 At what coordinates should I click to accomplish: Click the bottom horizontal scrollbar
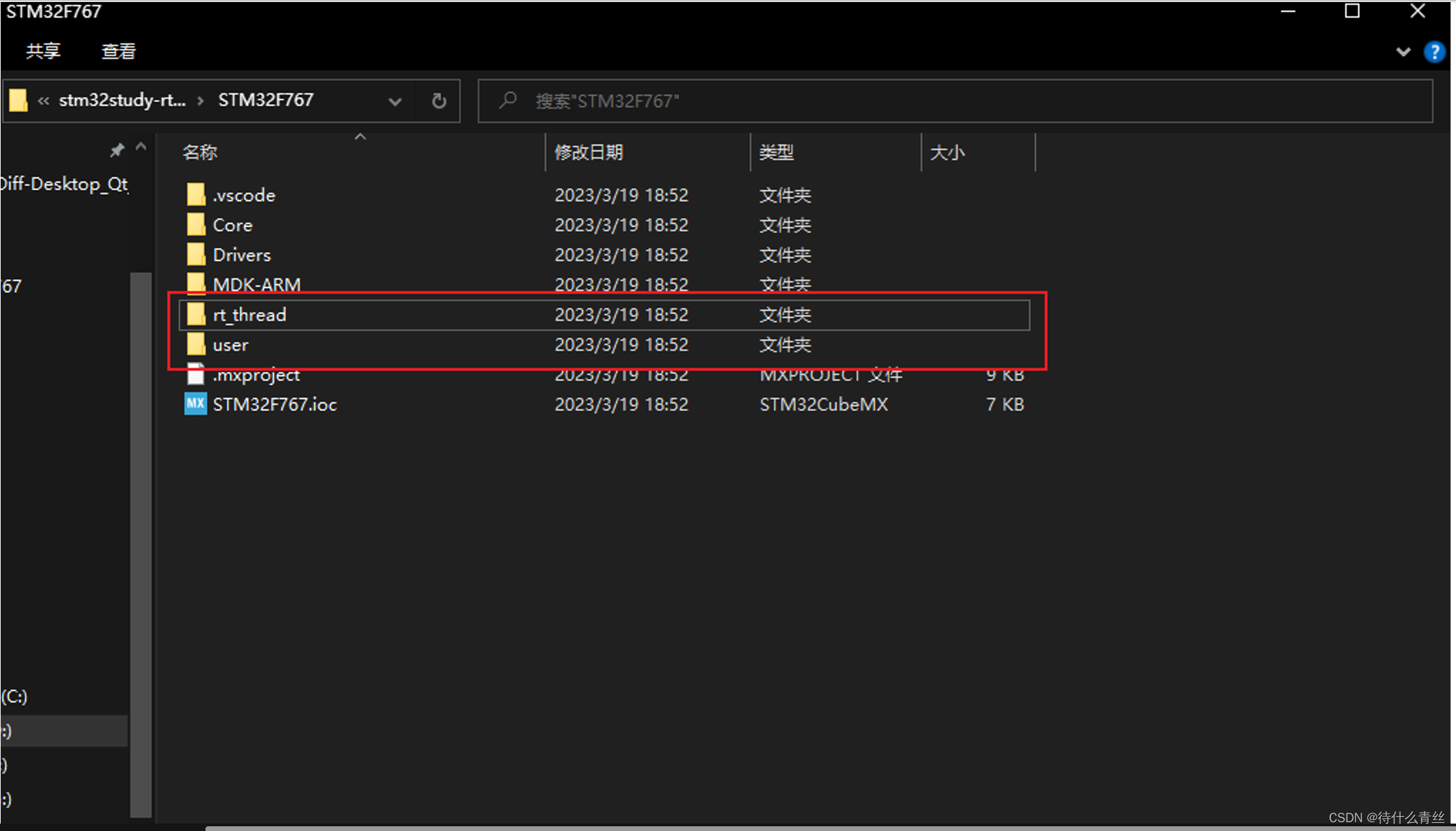click(x=830, y=827)
